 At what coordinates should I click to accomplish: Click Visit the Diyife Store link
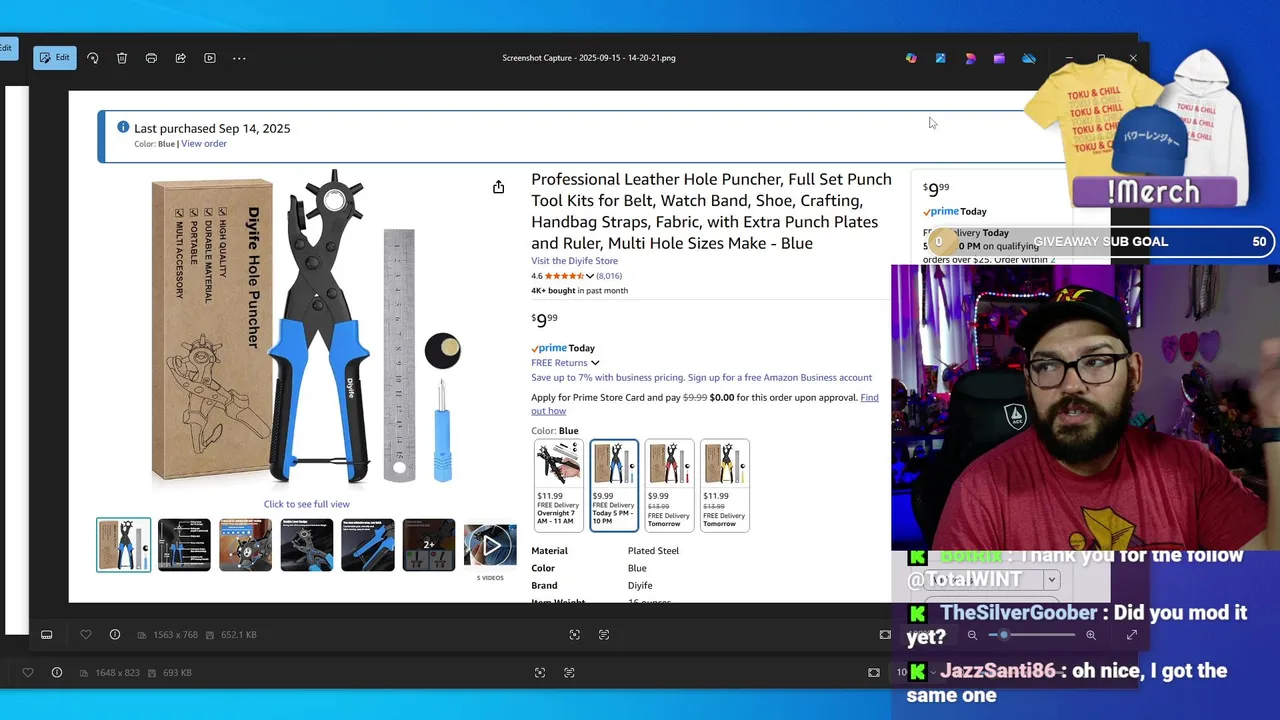click(574, 261)
